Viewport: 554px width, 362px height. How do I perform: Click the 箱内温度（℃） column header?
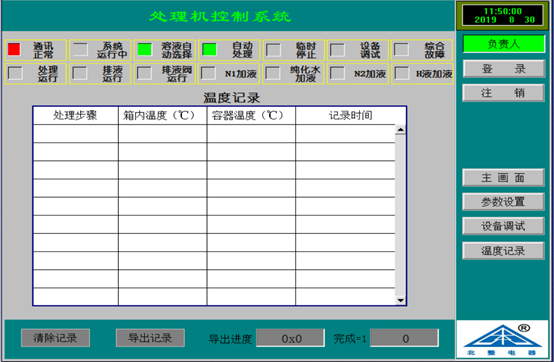163,115
